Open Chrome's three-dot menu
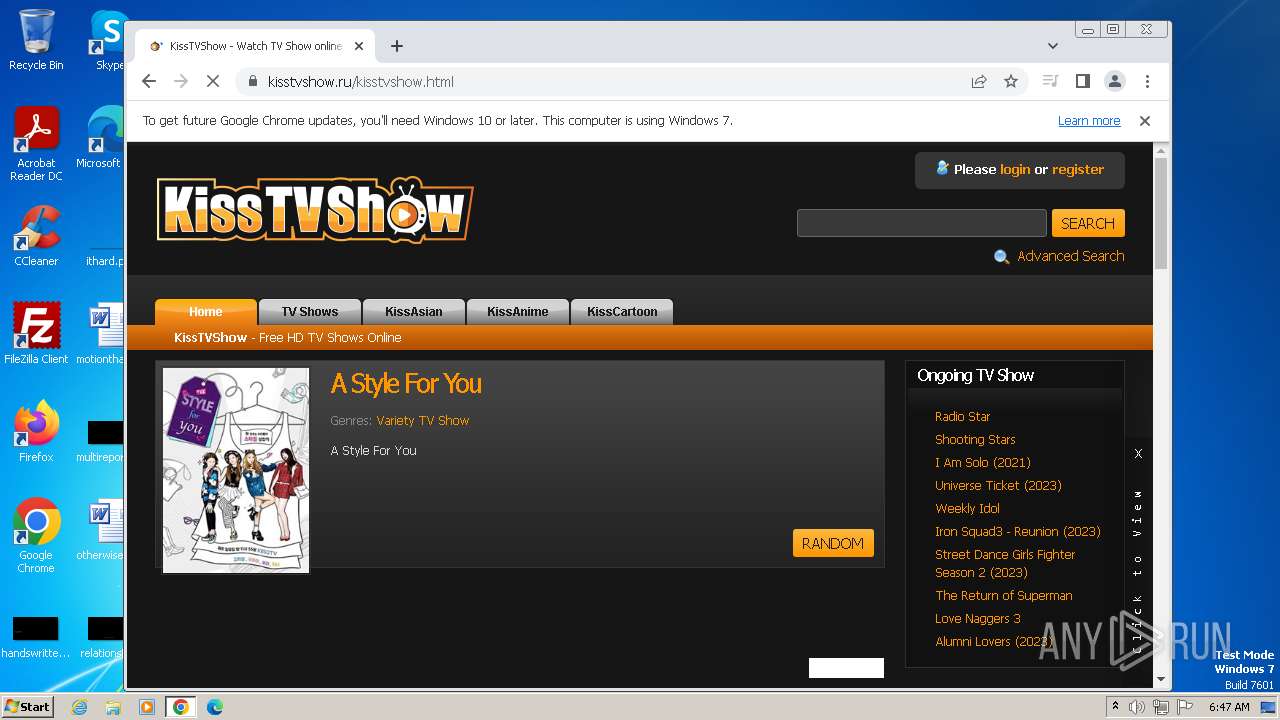Screen dimensions: 1280x720 click(x=1147, y=81)
